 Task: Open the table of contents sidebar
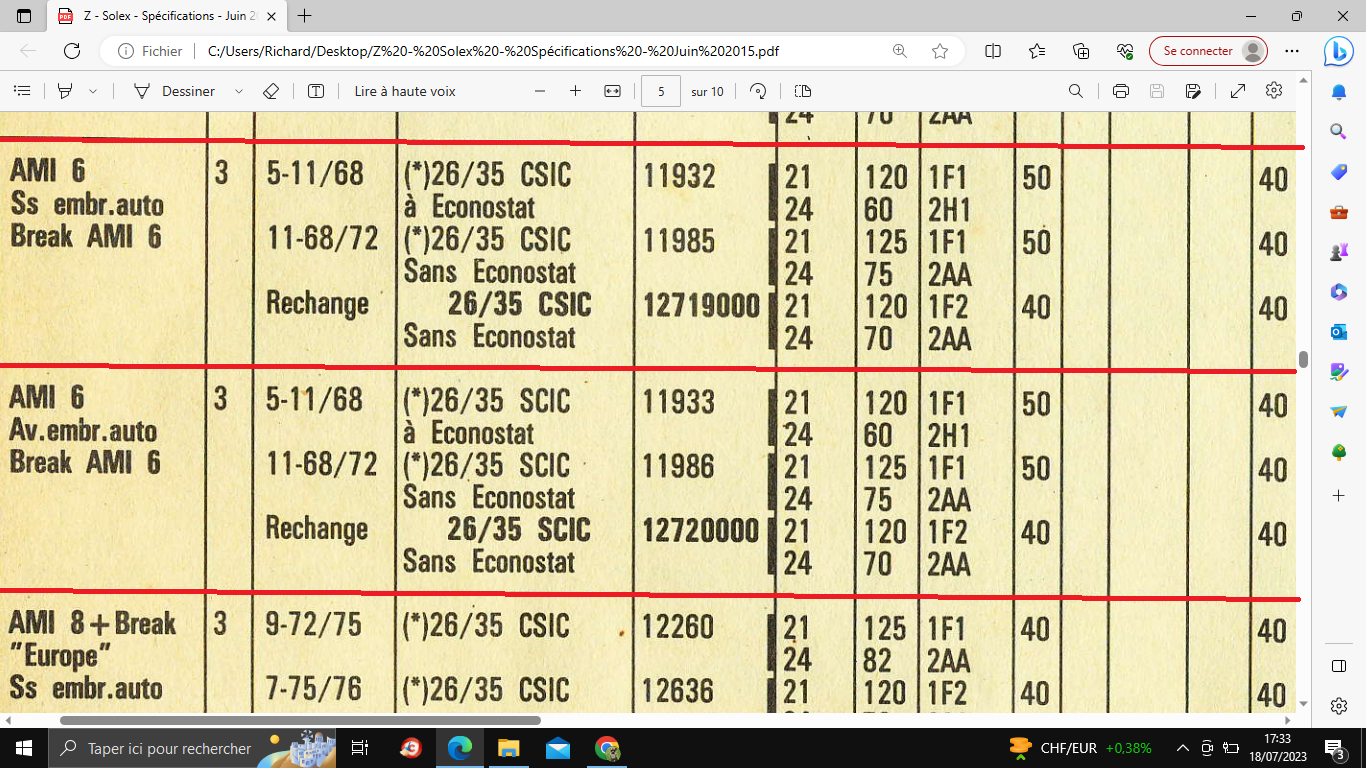coord(21,91)
